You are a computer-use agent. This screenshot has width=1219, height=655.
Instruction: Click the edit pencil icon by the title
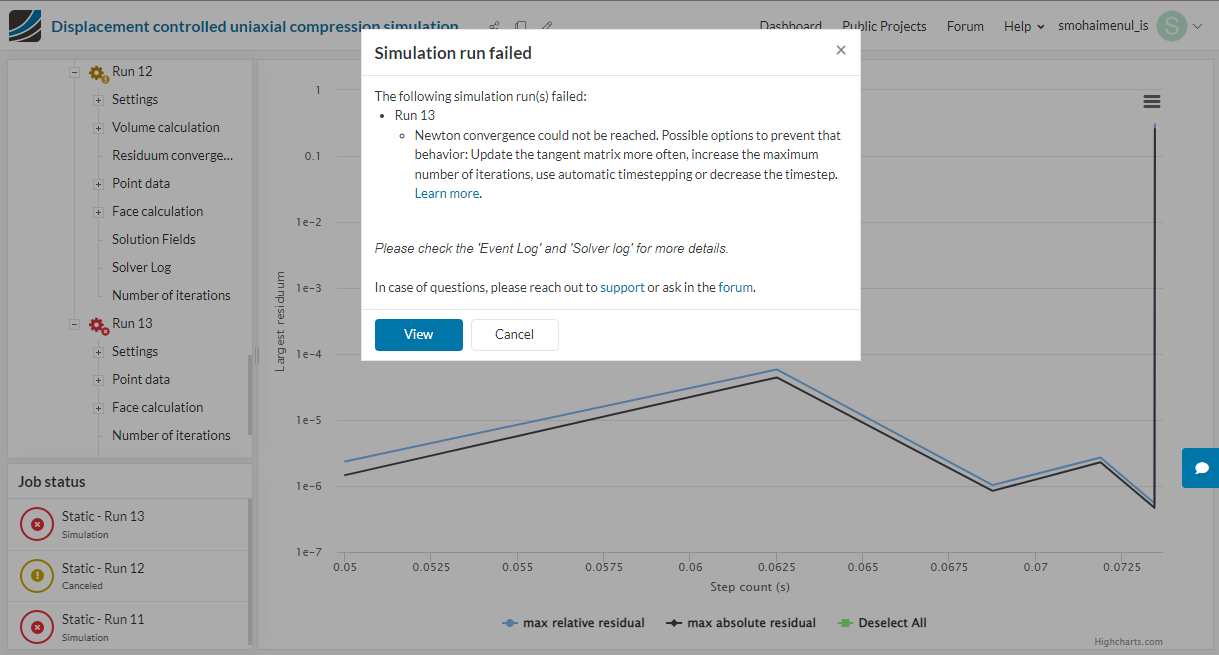[546, 26]
